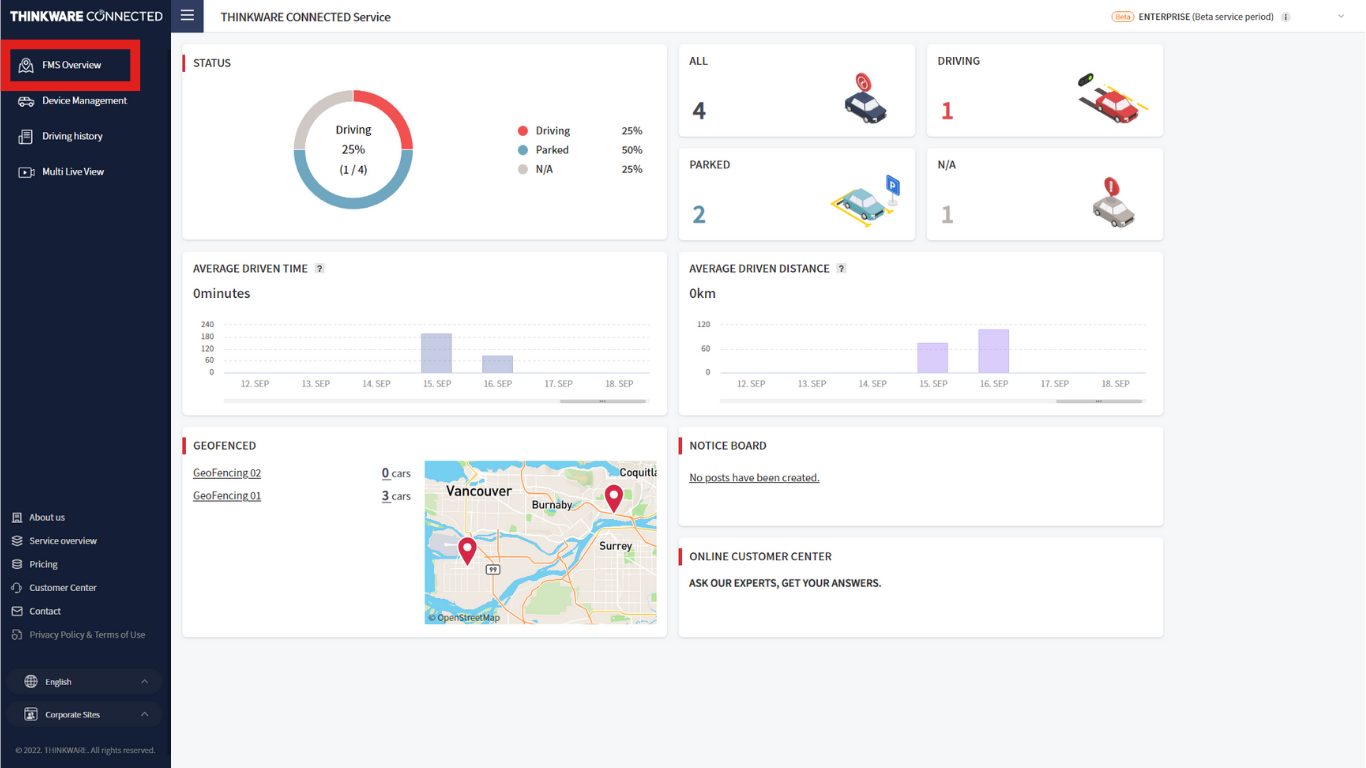
Task: Click the 'ENTERPRISE (Beta service period)' label
Action: [1206, 17]
